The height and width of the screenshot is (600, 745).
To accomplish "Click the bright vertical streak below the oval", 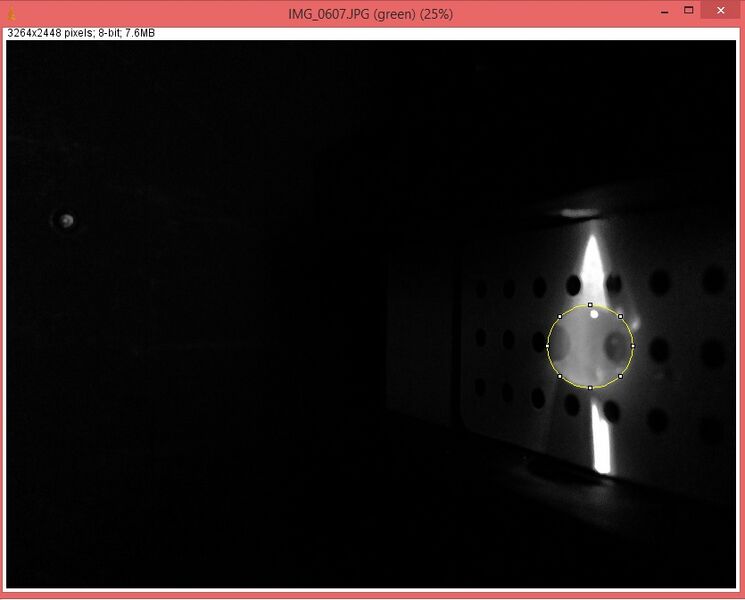I will (x=602, y=440).
